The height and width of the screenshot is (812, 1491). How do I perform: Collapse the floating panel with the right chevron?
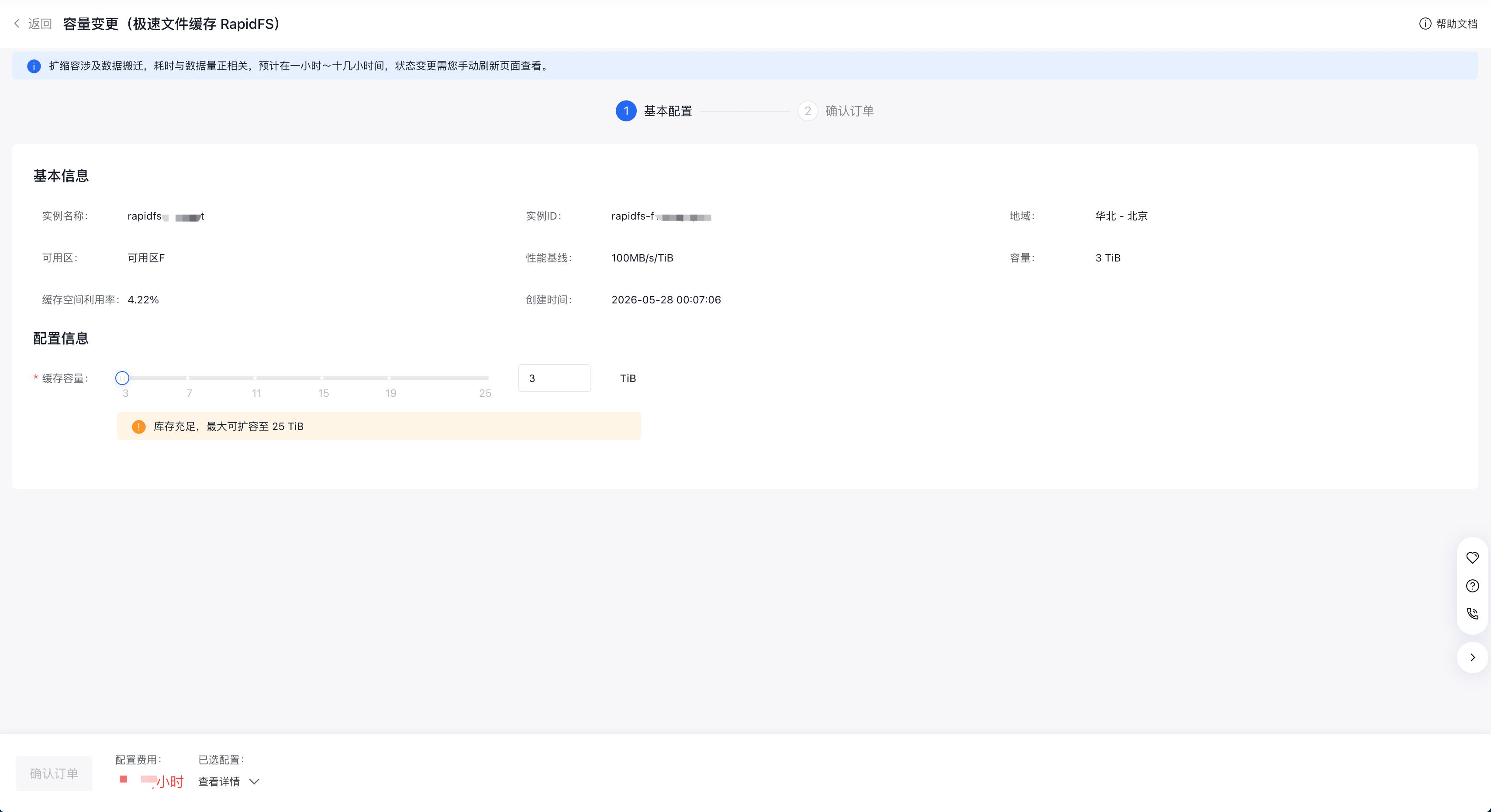1473,657
